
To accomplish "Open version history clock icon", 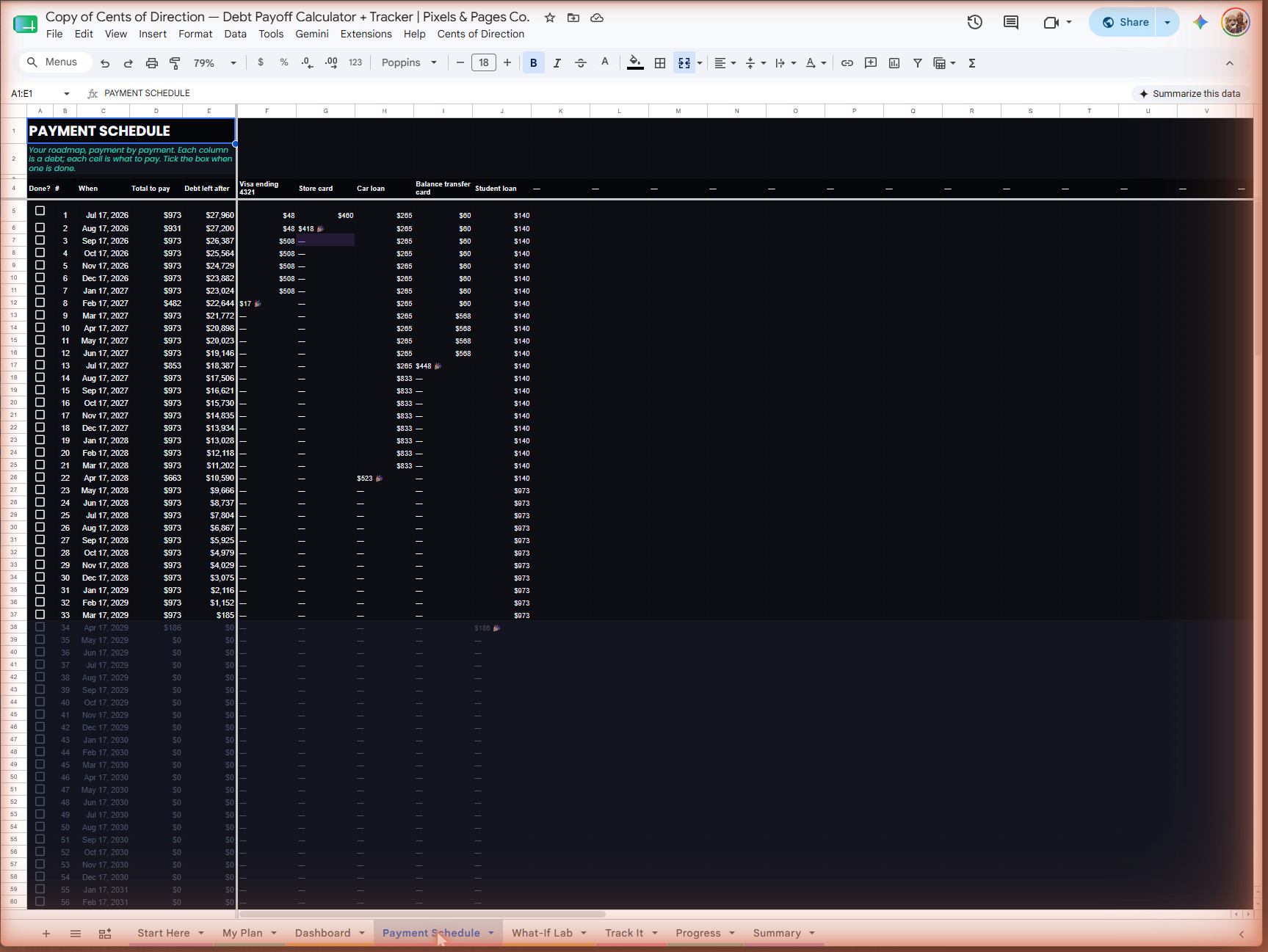I will [975, 22].
